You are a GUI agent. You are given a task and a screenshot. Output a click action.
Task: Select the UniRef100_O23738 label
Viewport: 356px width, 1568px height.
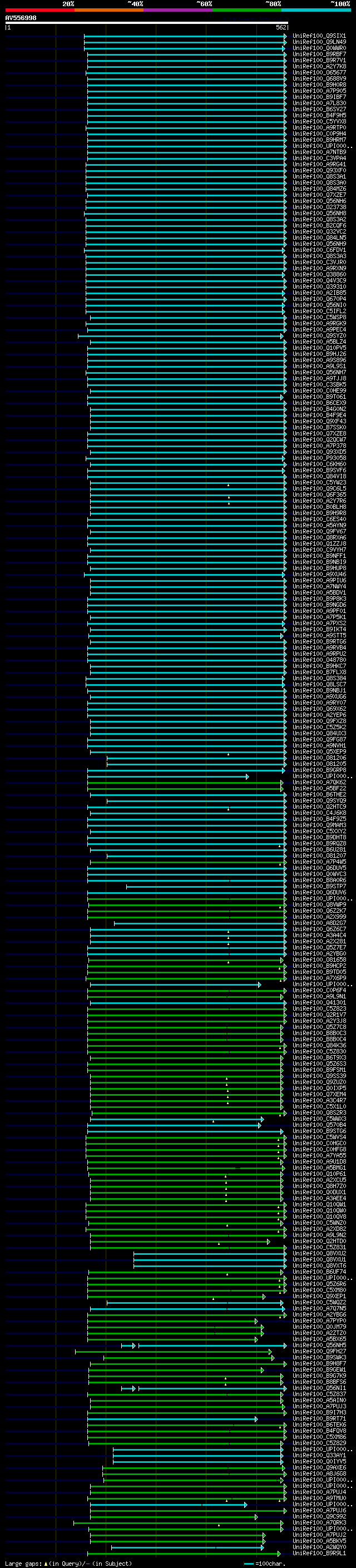pyautogui.click(x=319, y=207)
